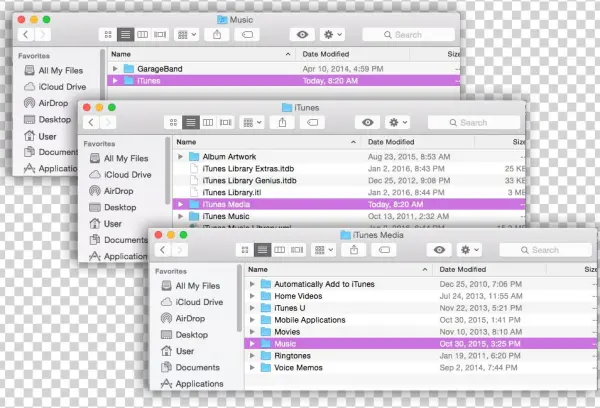The image size is (600, 408).
Task: Click share button in iTunes window
Action: [x=282, y=122]
